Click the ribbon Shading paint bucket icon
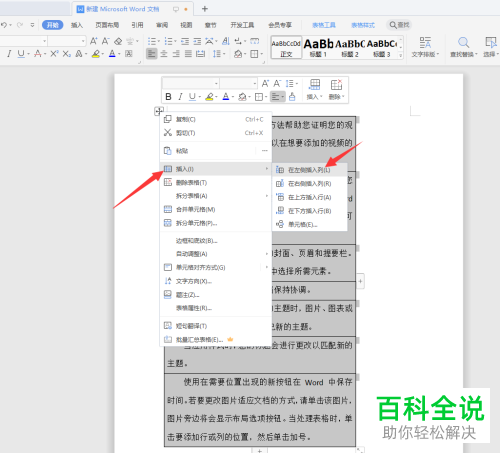Screen dimensions: 500x453 click(x=238, y=54)
